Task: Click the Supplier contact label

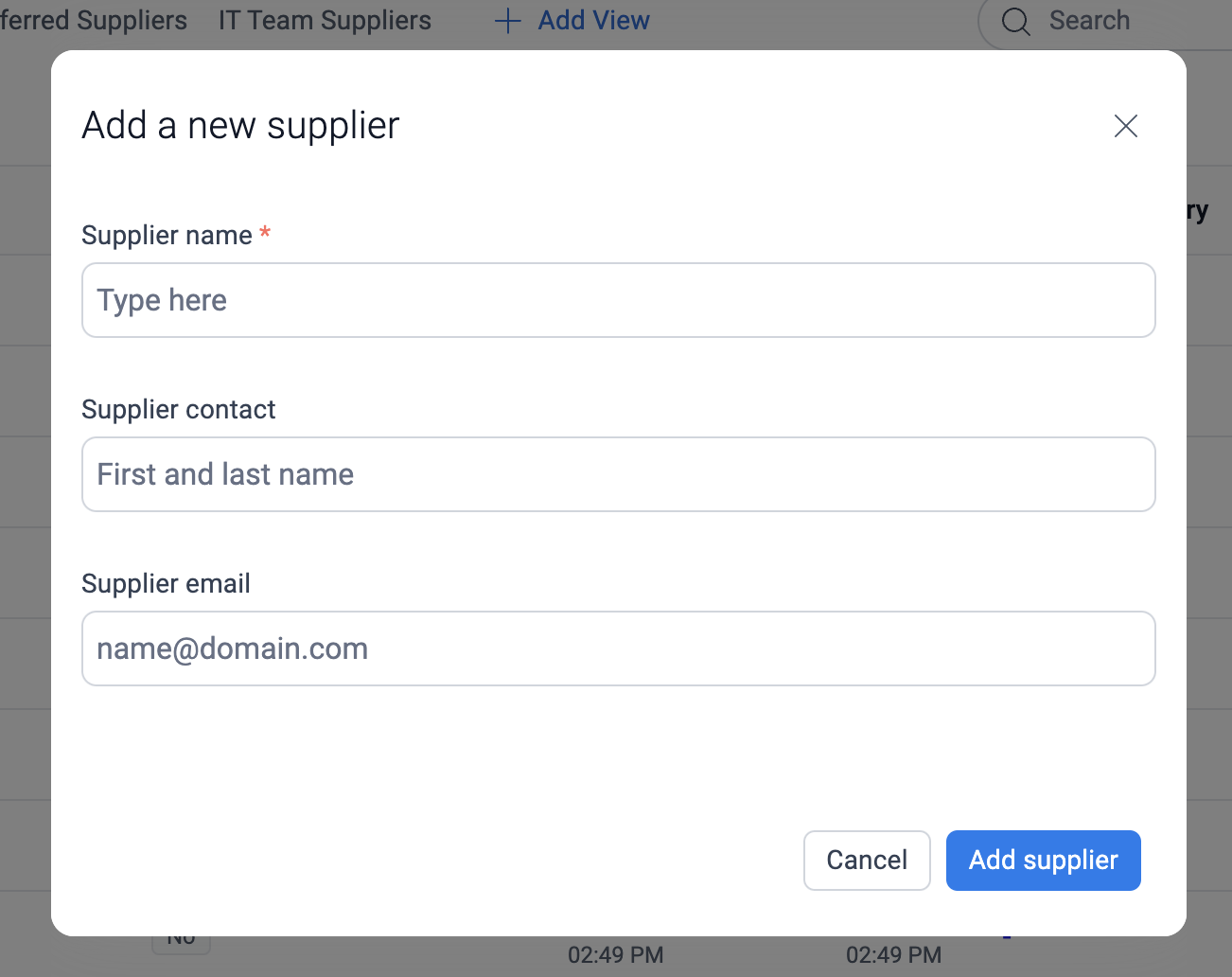Action: [x=178, y=409]
